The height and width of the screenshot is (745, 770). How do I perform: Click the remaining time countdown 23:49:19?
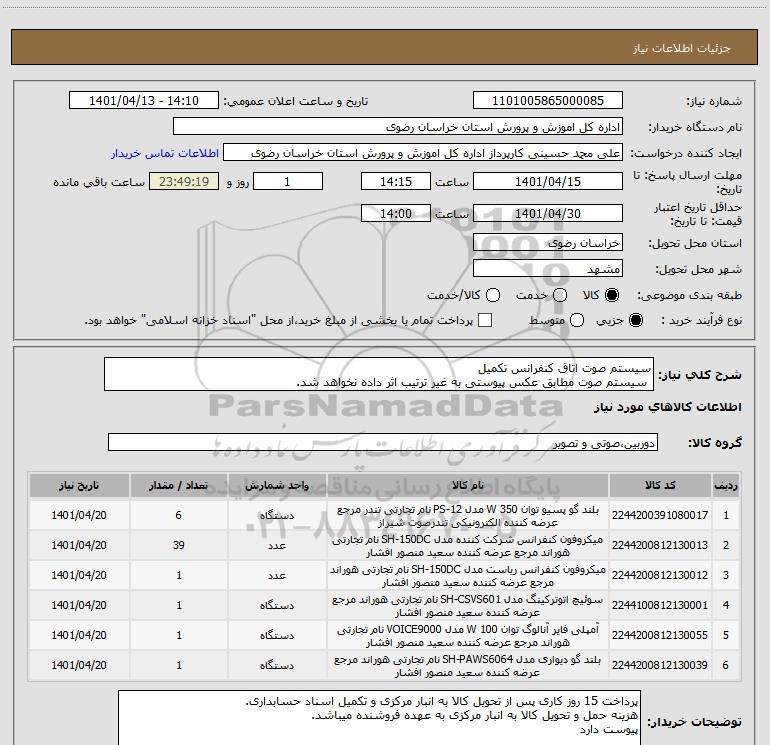pyautogui.click(x=184, y=181)
